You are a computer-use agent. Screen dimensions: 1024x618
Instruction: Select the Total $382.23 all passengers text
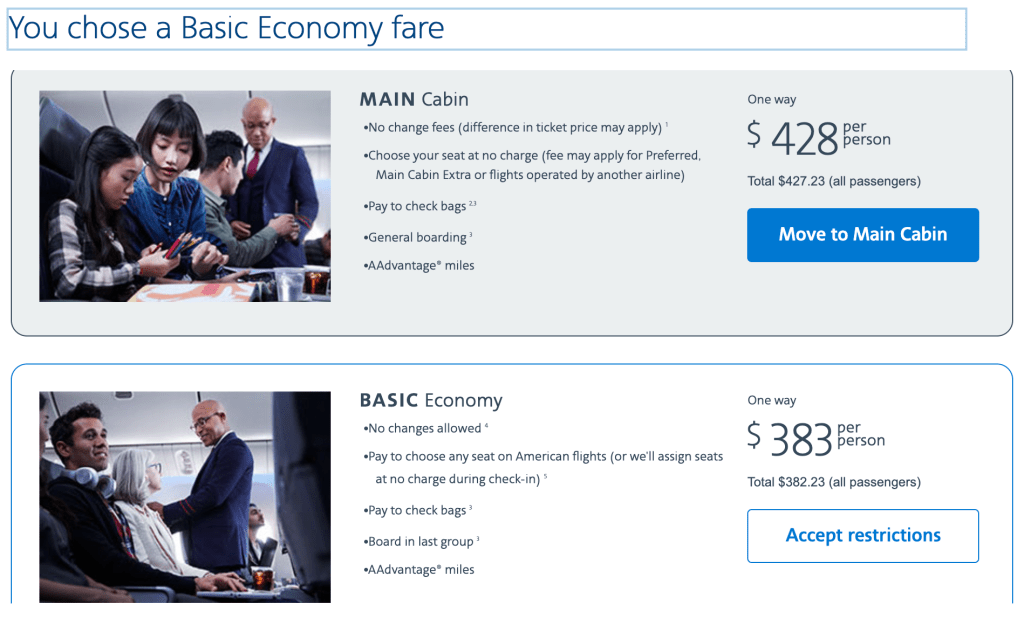click(834, 482)
